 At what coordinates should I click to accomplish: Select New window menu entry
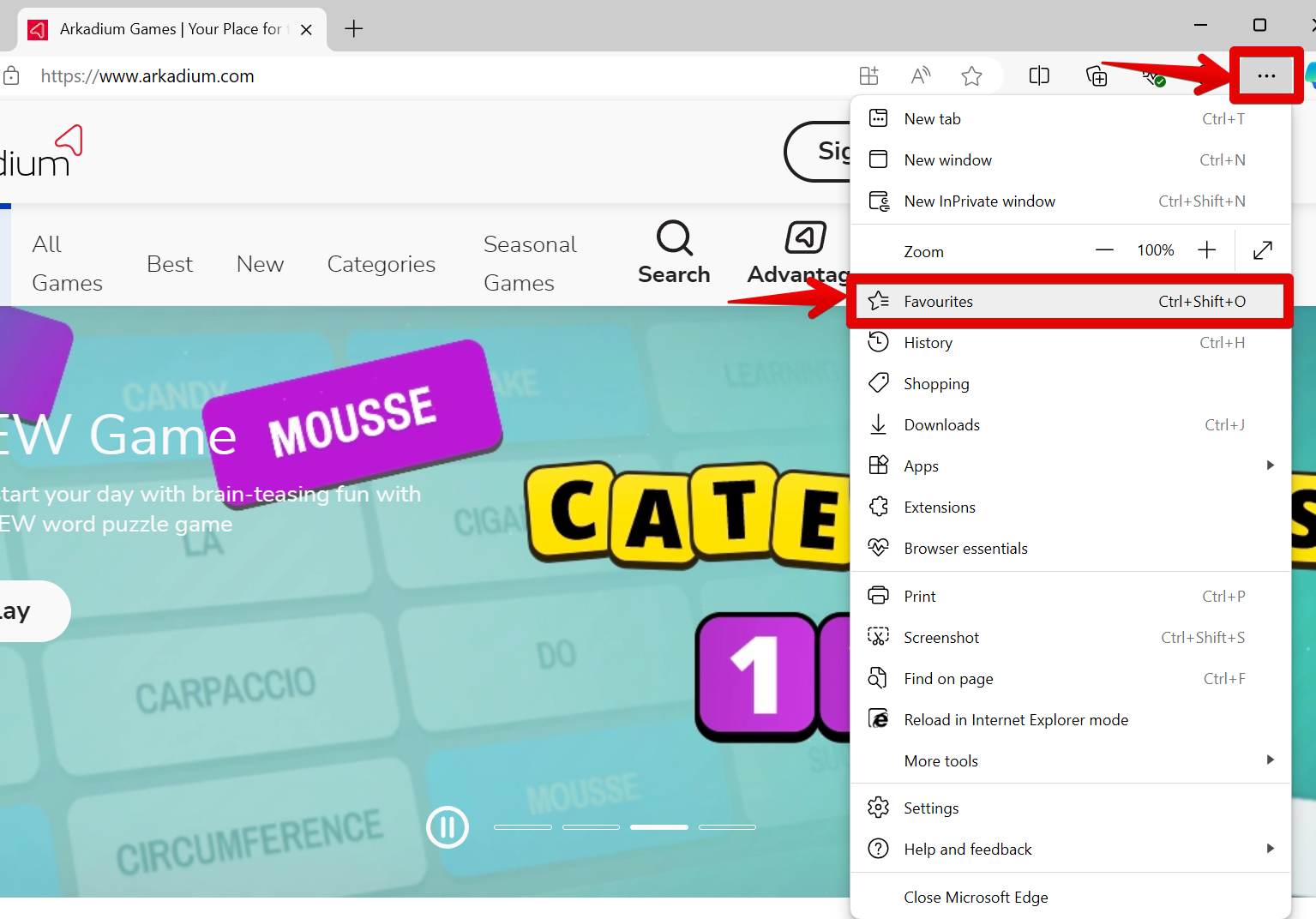point(1071,160)
